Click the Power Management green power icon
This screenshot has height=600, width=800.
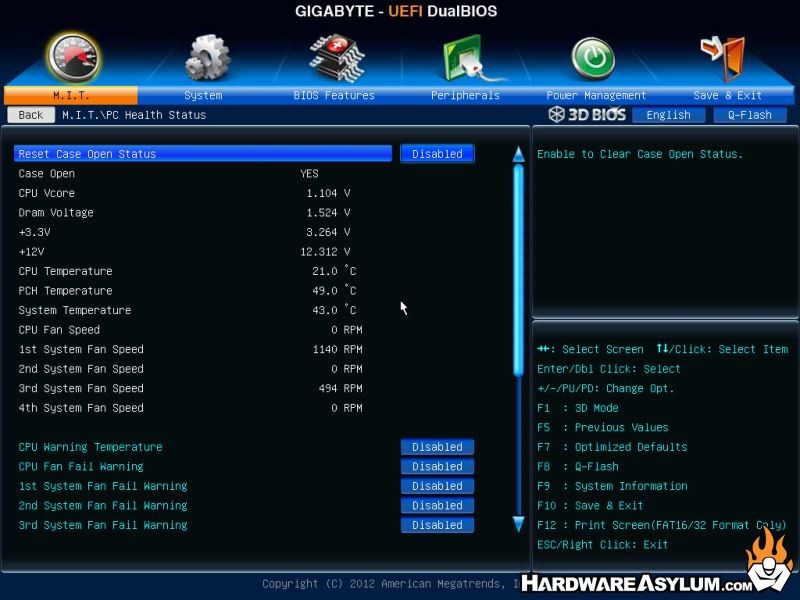coord(592,59)
